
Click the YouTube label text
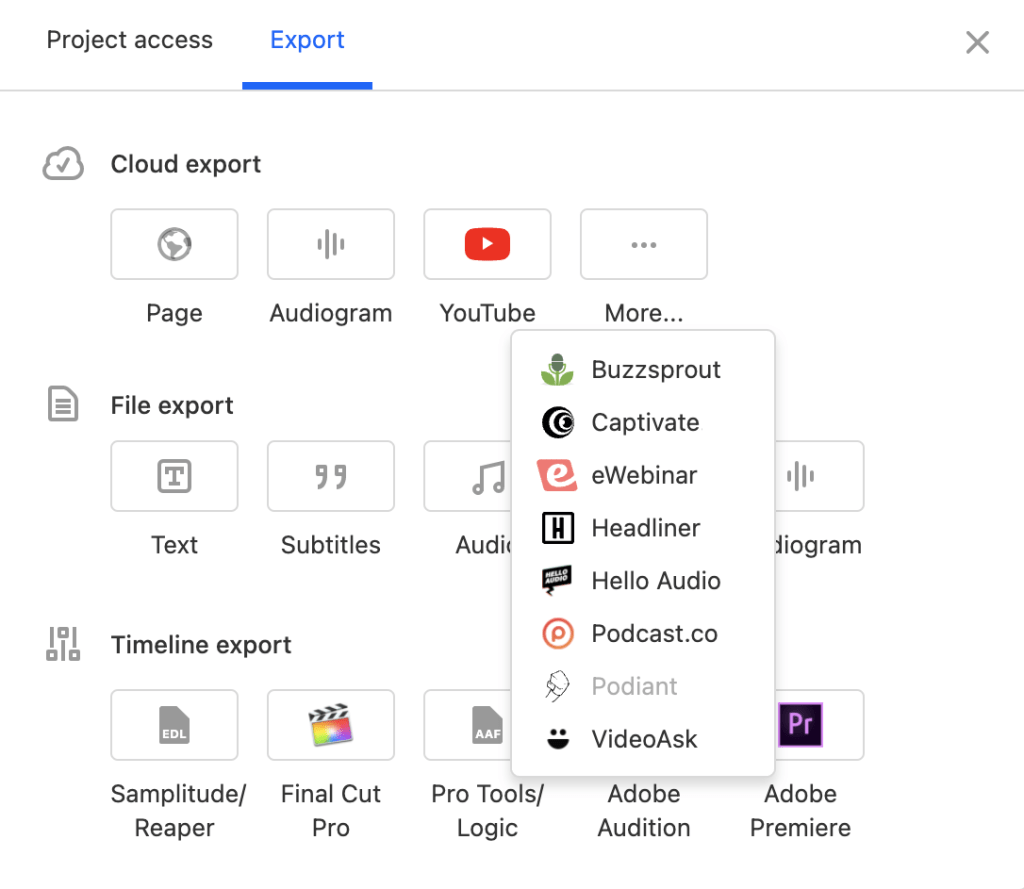coord(487,313)
